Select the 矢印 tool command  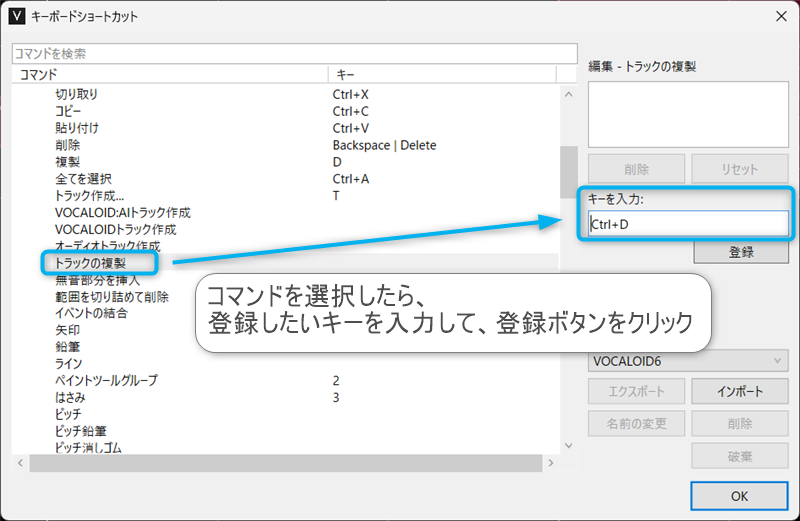pyautogui.click(x=67, y=330)
